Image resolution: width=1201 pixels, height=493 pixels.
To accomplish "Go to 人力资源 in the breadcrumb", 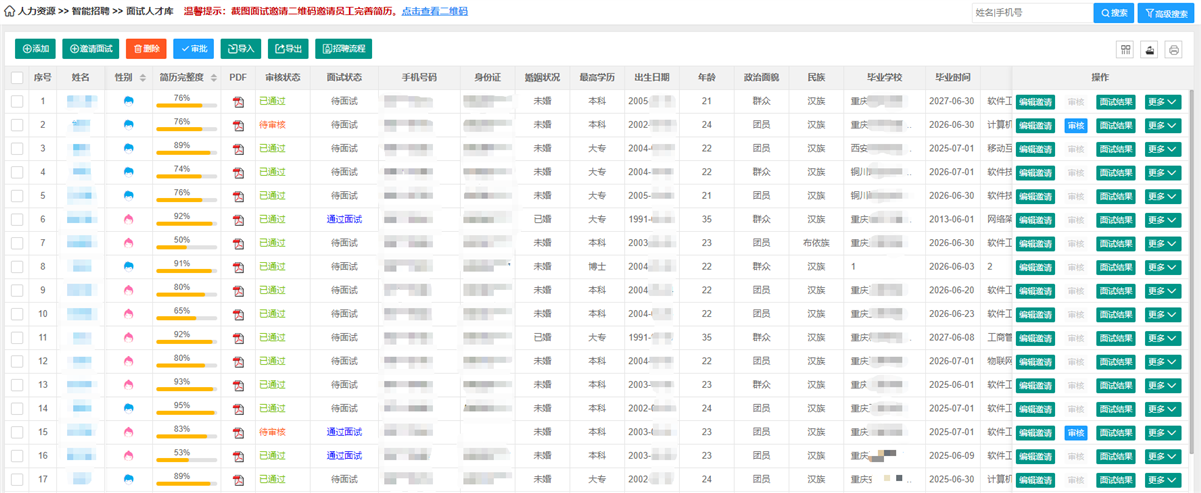I will pyautogui.click(x=37, y=12).
